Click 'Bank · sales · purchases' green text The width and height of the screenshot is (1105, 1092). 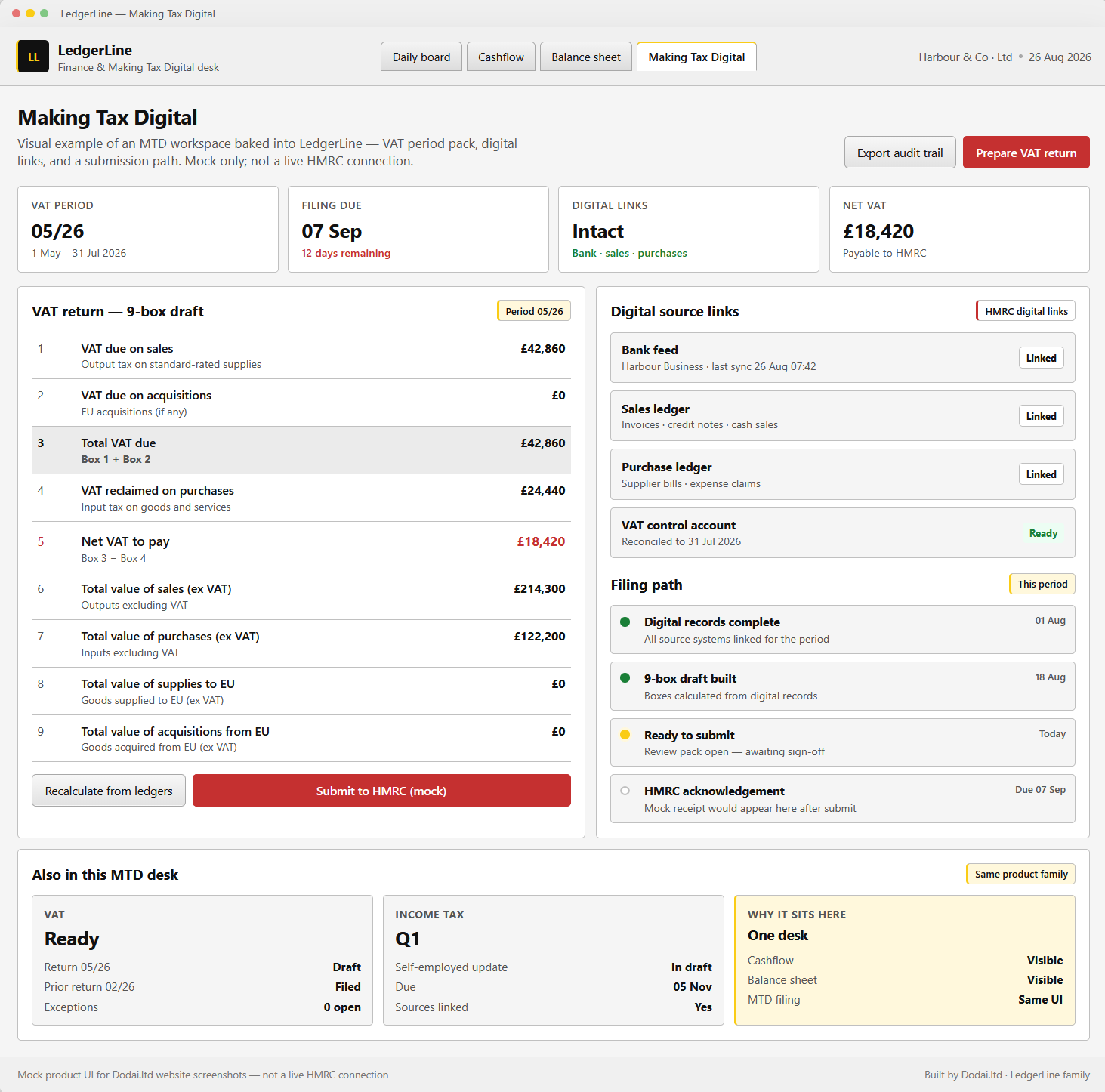(629, 253)
